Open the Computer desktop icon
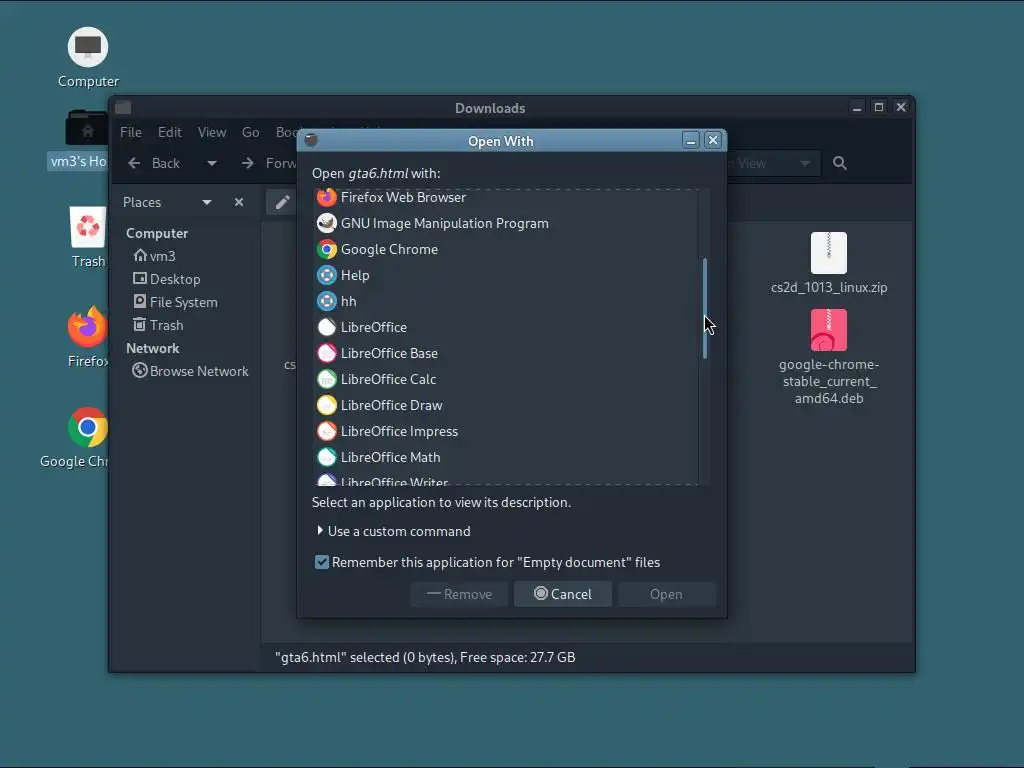Screen dimensions: 1024x768 point(88,47)
